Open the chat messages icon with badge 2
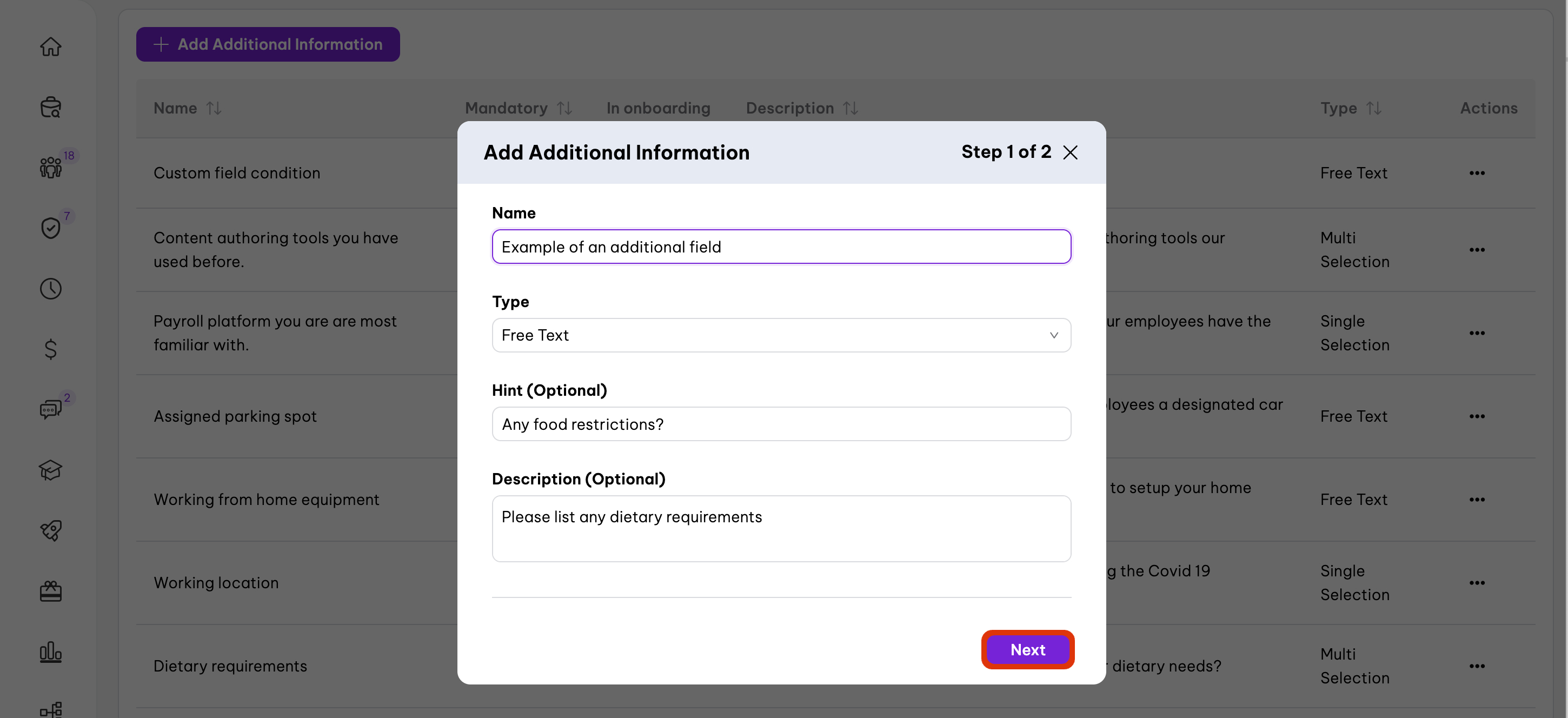 pos(50,409)
